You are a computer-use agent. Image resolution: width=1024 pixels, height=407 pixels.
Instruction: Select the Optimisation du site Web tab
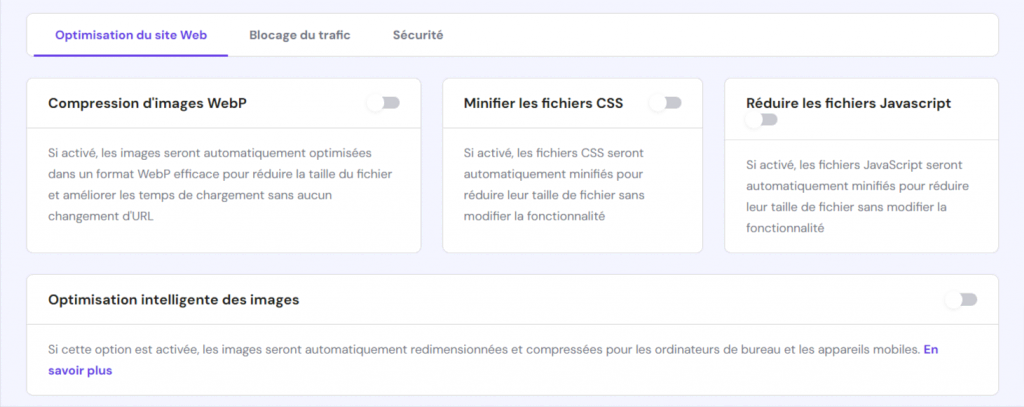pyautogui.click(x=131, y=35)
